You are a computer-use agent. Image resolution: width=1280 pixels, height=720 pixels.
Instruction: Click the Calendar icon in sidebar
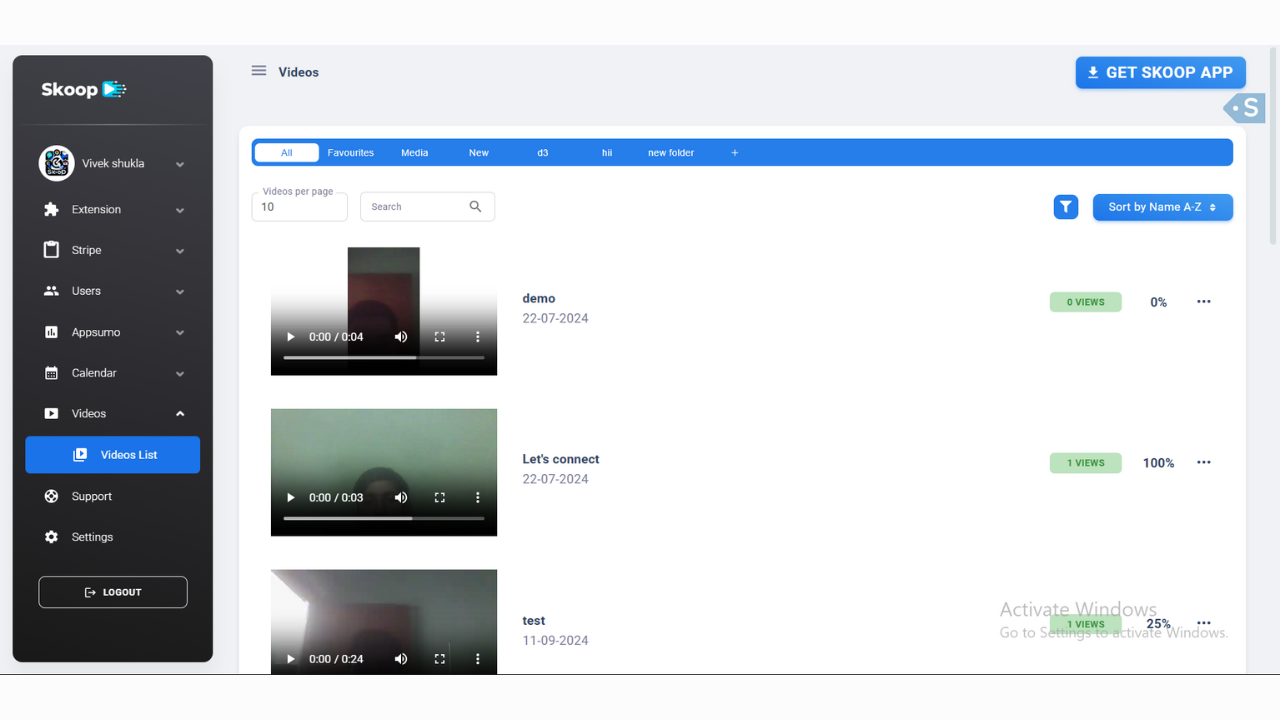click(x=51, y=373)
